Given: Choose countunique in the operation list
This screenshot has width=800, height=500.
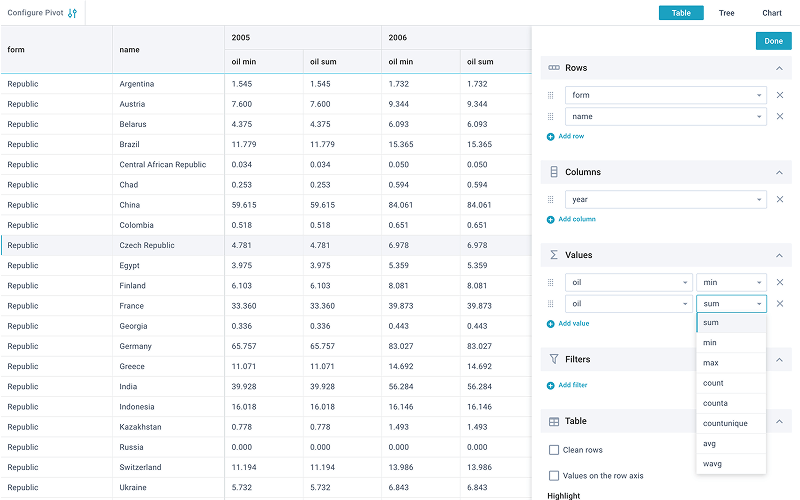Looking at the screenshot, I should 731,423.
